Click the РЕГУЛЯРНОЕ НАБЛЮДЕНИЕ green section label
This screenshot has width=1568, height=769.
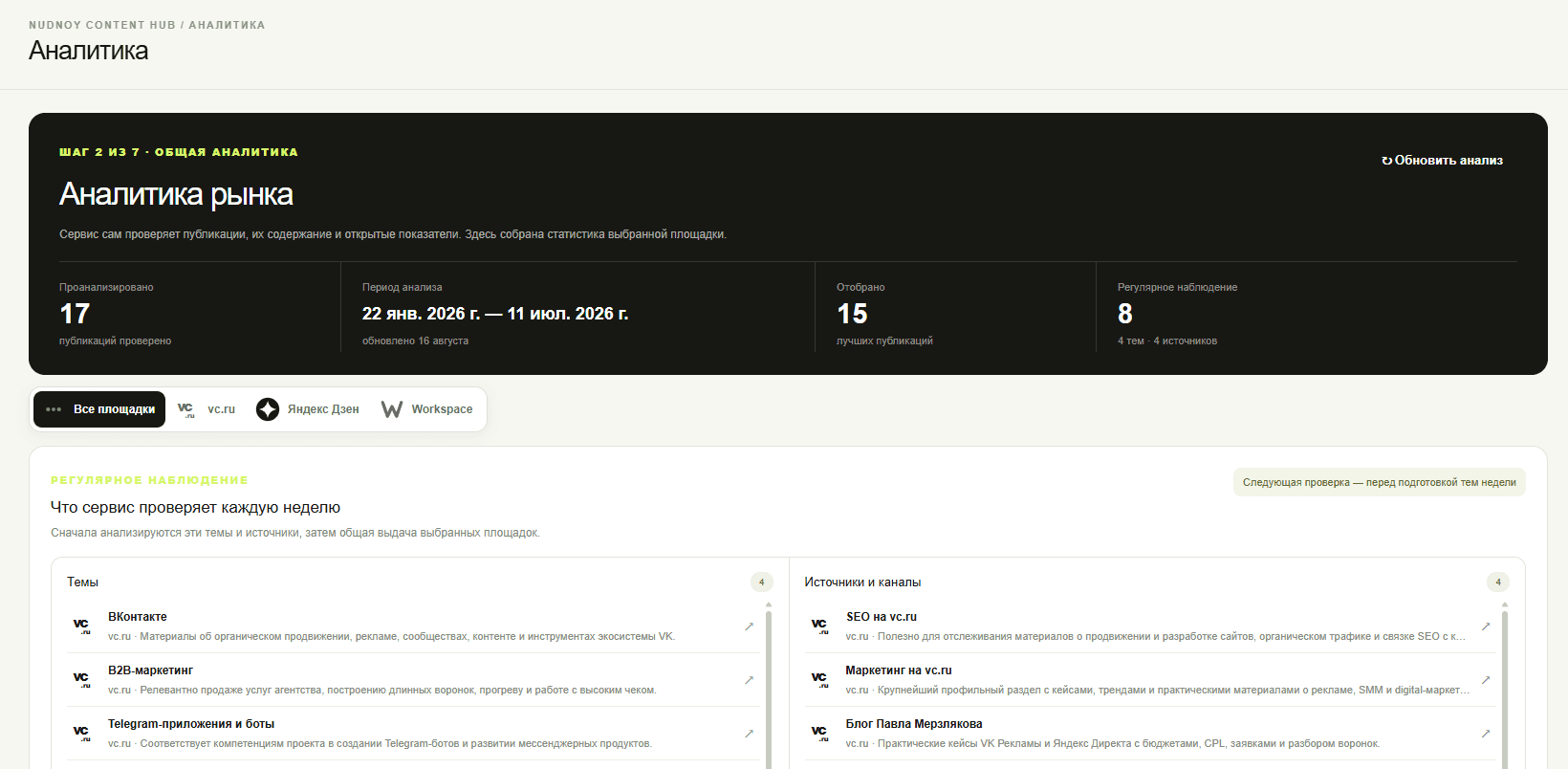click(x=149, y=480)
